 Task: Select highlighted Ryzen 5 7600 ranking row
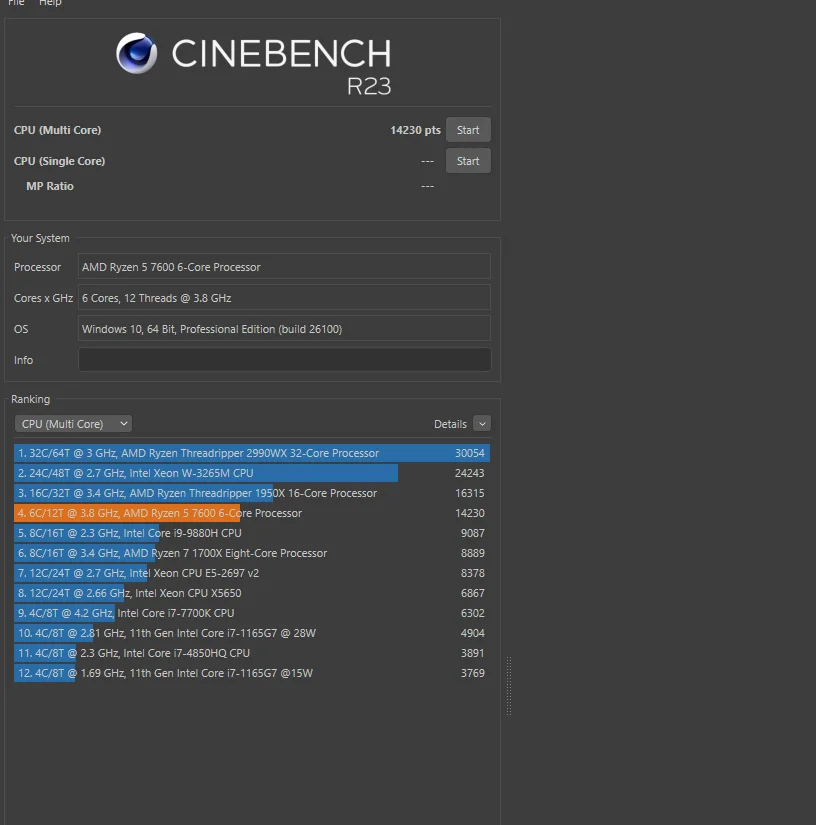coord(251,513)
